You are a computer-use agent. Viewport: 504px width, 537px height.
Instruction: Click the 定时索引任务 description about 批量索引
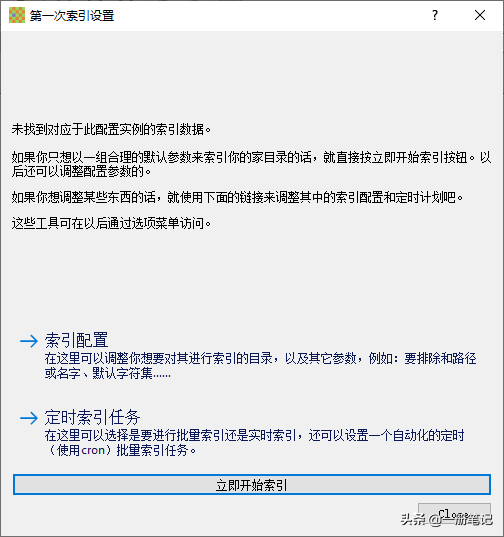click(x=254, y=443)
